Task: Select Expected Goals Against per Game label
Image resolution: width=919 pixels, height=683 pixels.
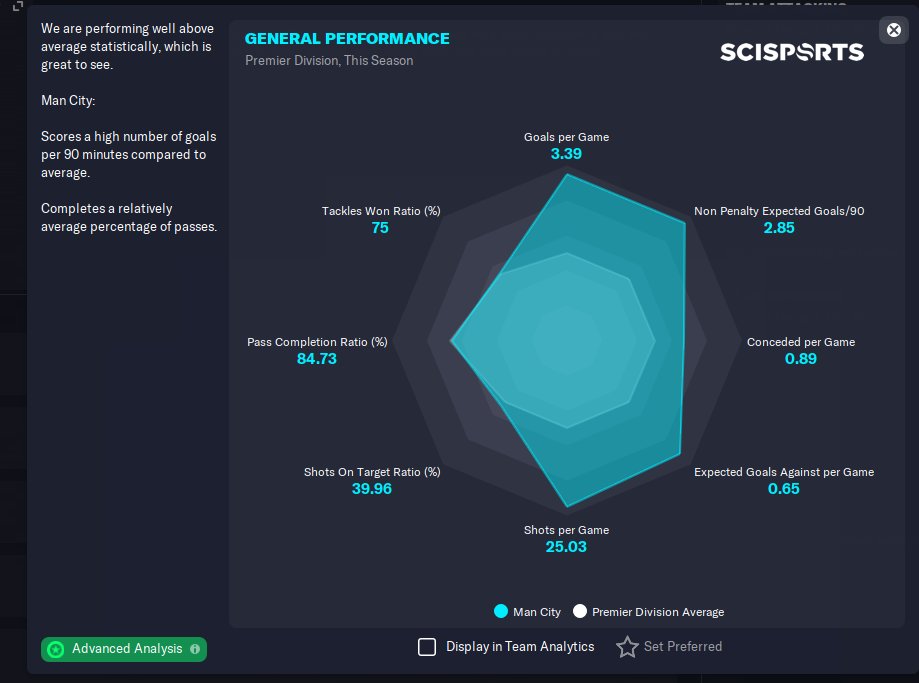Action: coord(784,472)
